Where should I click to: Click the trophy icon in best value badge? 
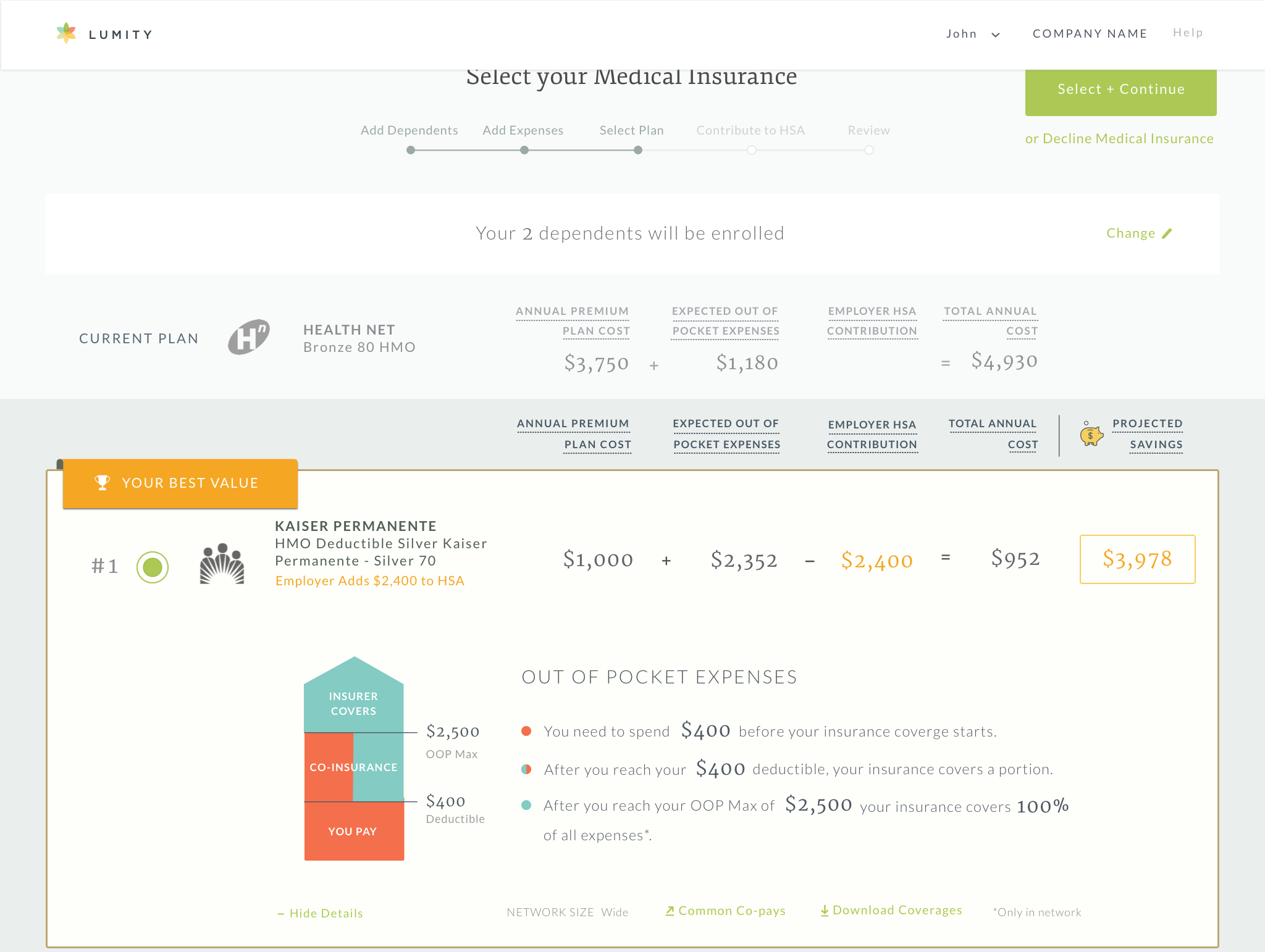click(103, 483)
